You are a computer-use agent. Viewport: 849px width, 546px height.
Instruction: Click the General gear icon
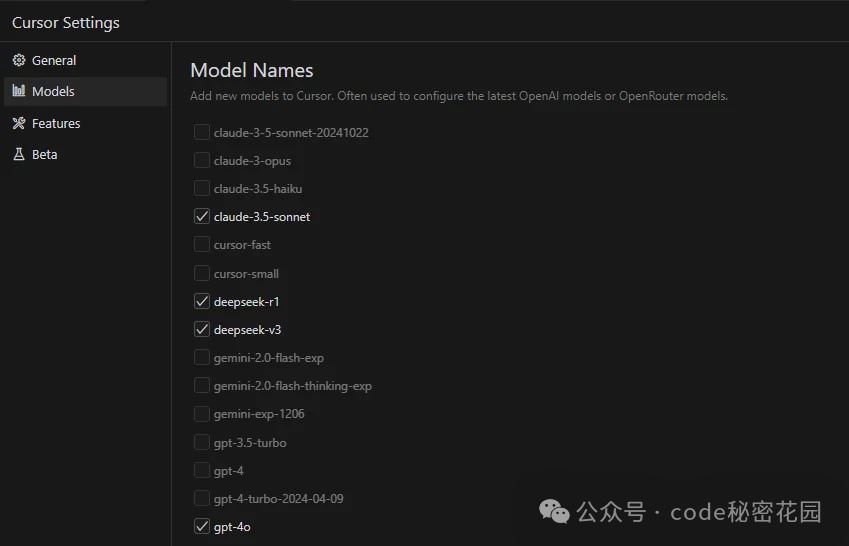pyautogui.click(x=19, y=60)
